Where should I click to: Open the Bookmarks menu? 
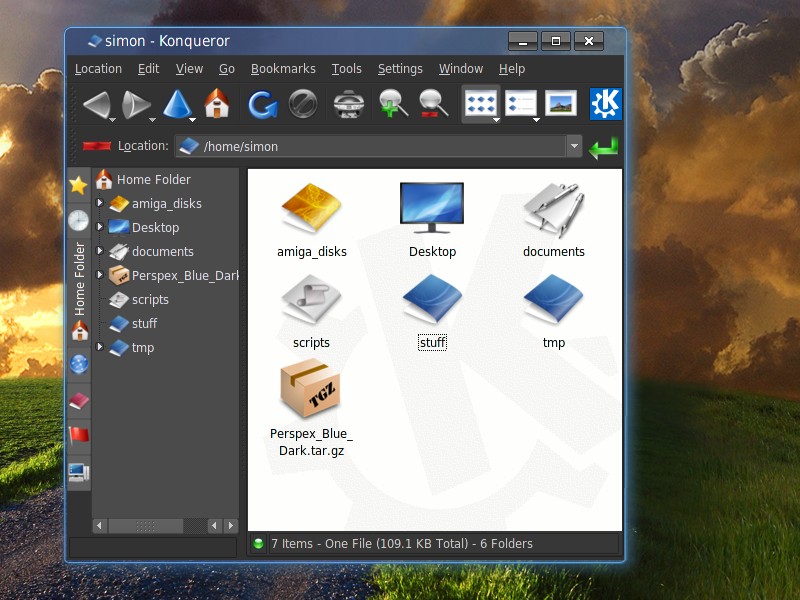pyautogui.click(x=283, y=69)
